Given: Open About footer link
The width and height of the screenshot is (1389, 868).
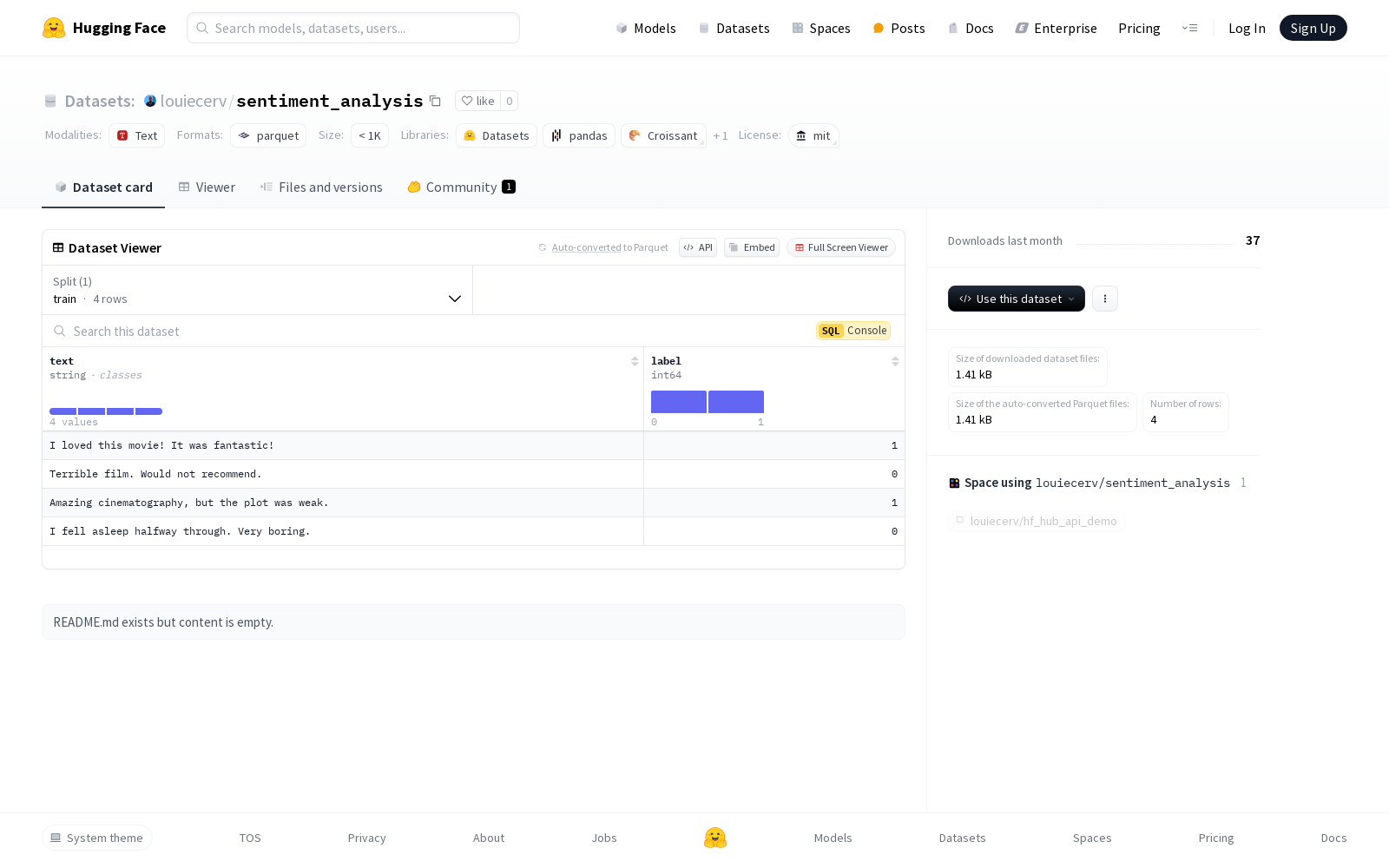Looking at the screenshot, I should pos(489,838).
